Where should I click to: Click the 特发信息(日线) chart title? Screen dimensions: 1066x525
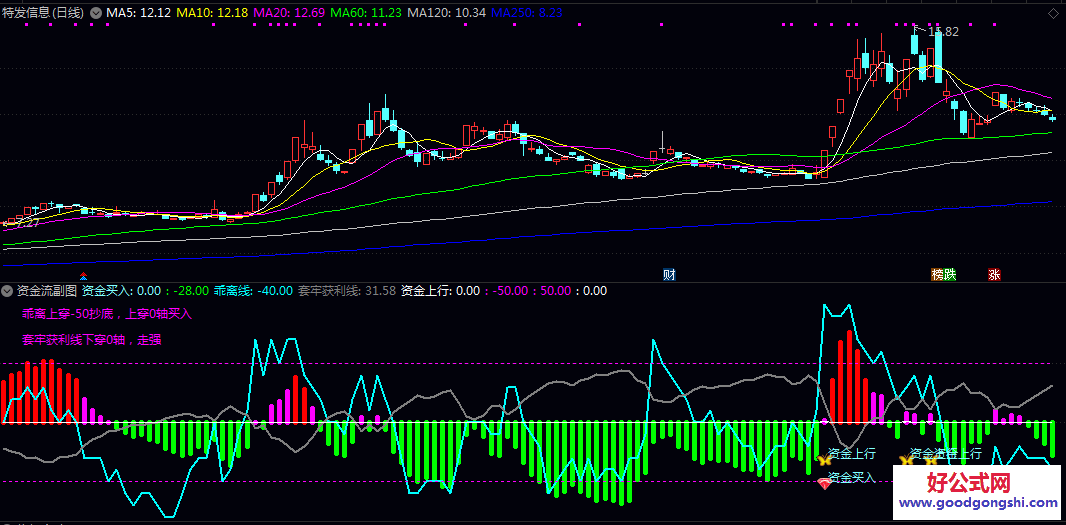click(x=43, y=12)
